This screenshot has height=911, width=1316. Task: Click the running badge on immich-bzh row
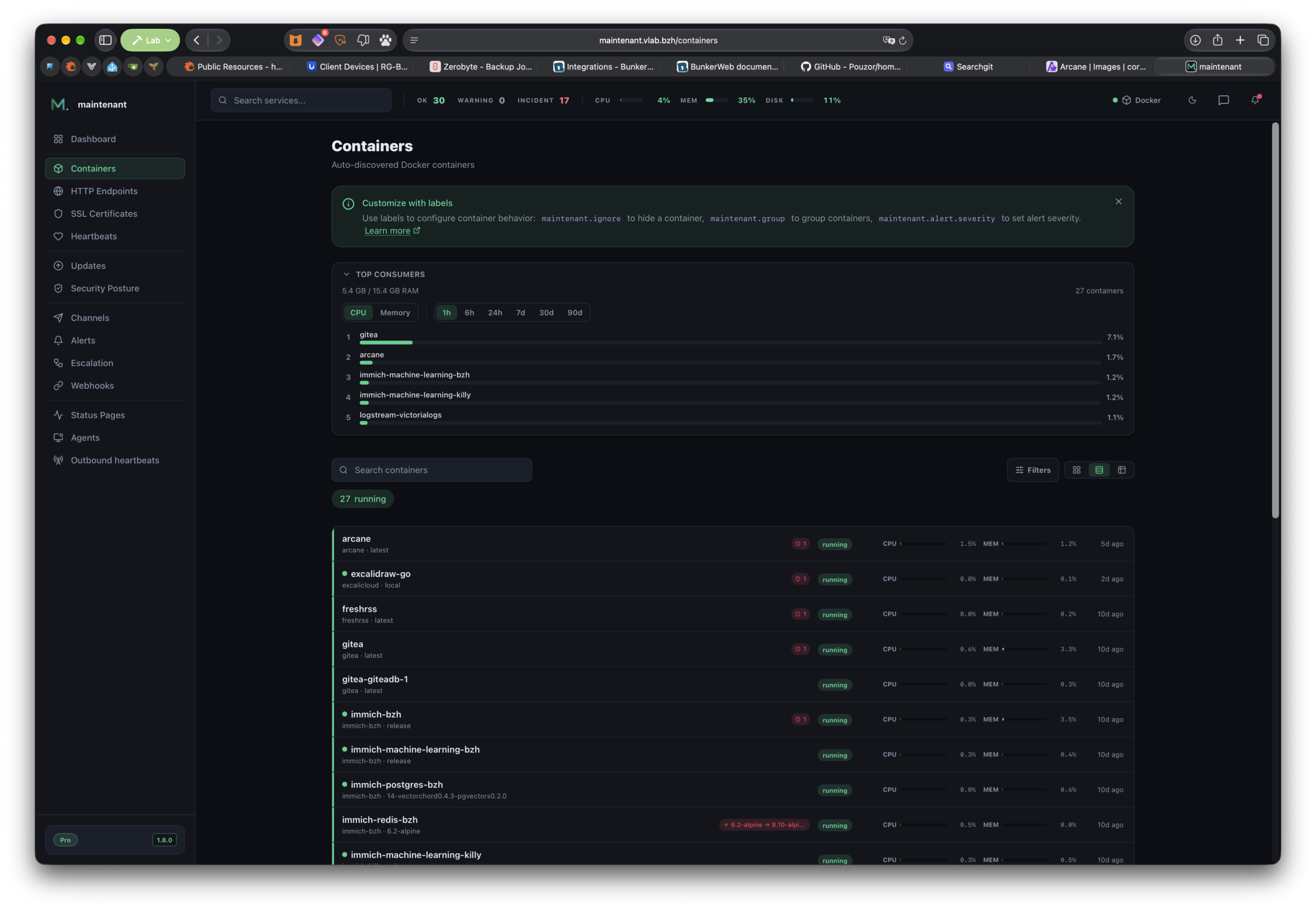[x=834, y=720]
